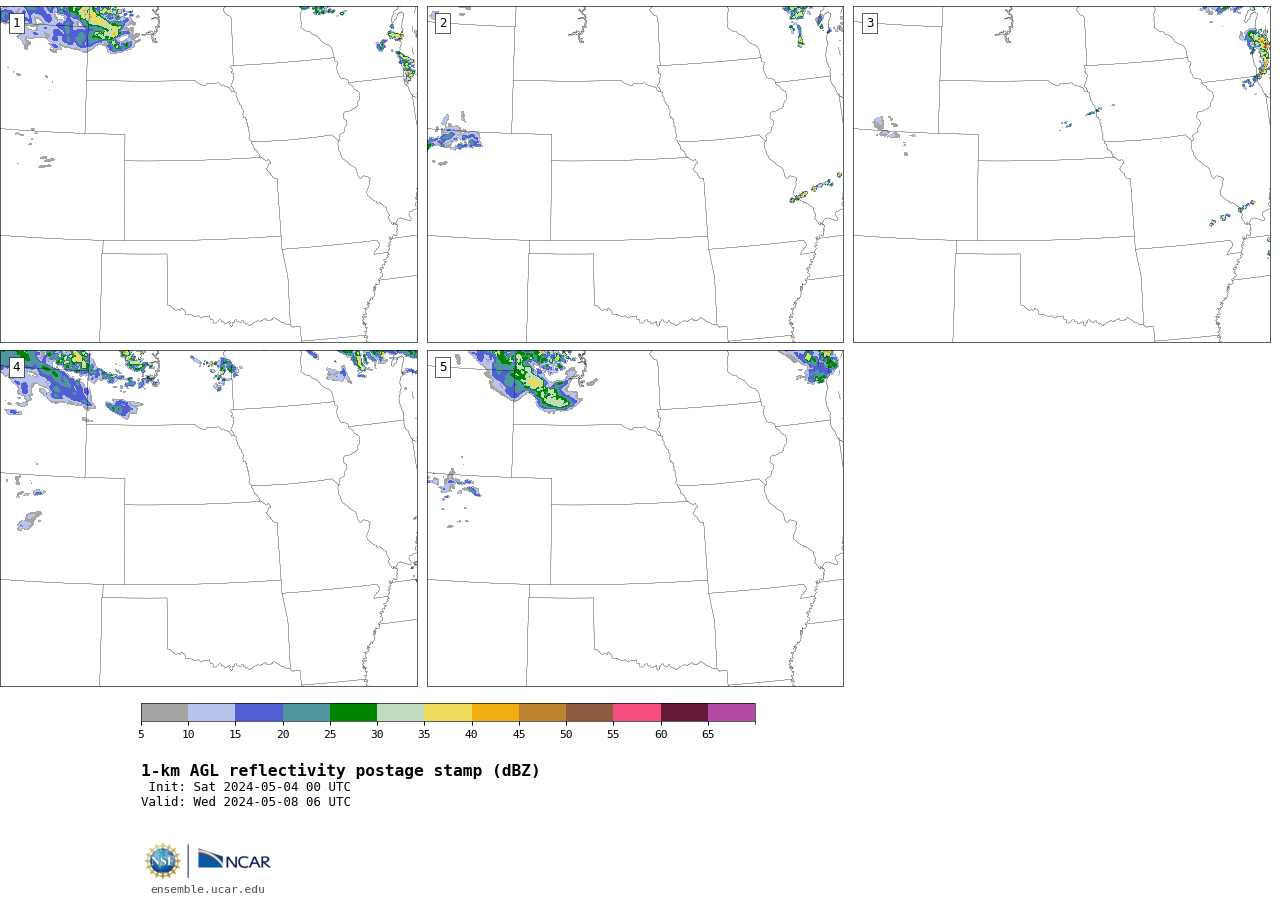Click the panel number label 1

coord(16,23)
